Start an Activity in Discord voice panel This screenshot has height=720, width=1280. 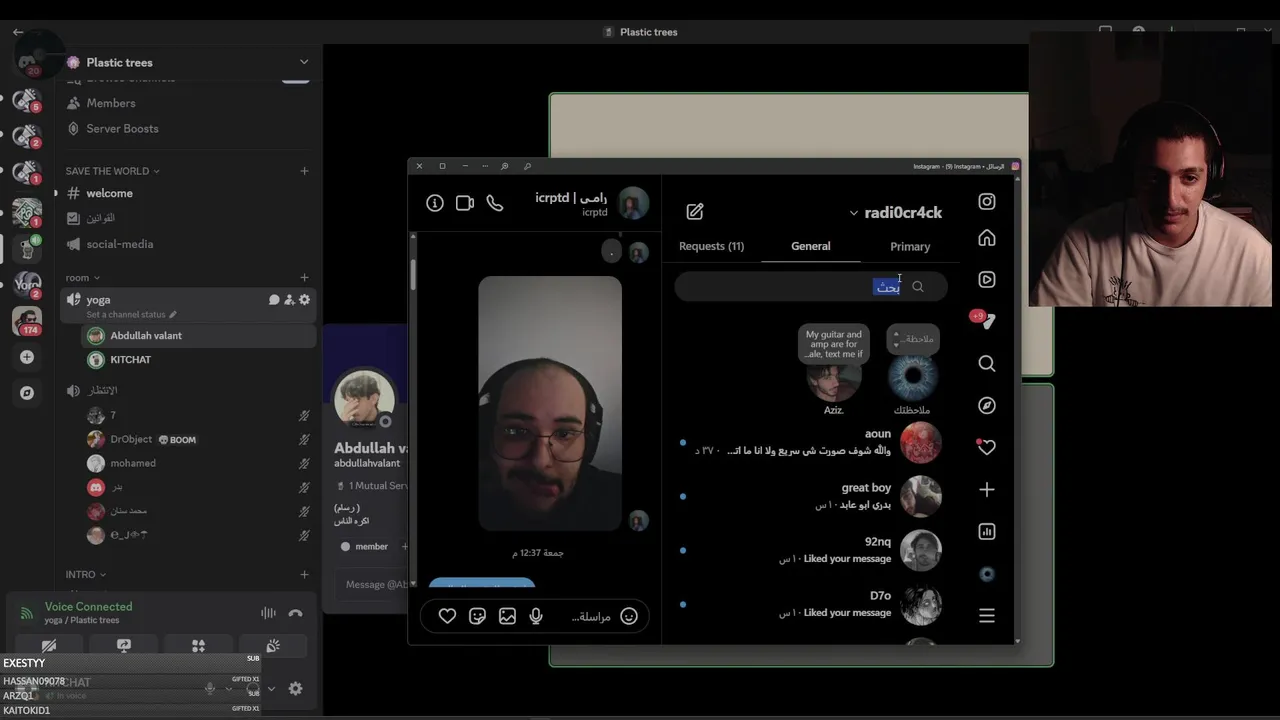(x=198, y=646)
